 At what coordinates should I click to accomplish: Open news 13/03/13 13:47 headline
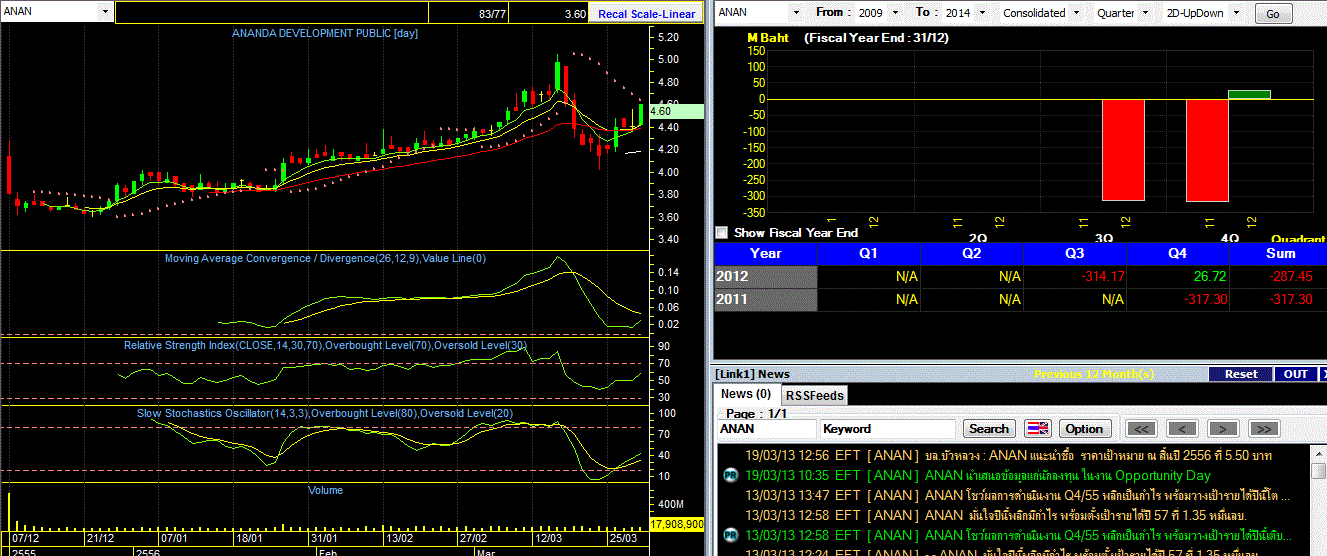click(x=1018, y=495)
